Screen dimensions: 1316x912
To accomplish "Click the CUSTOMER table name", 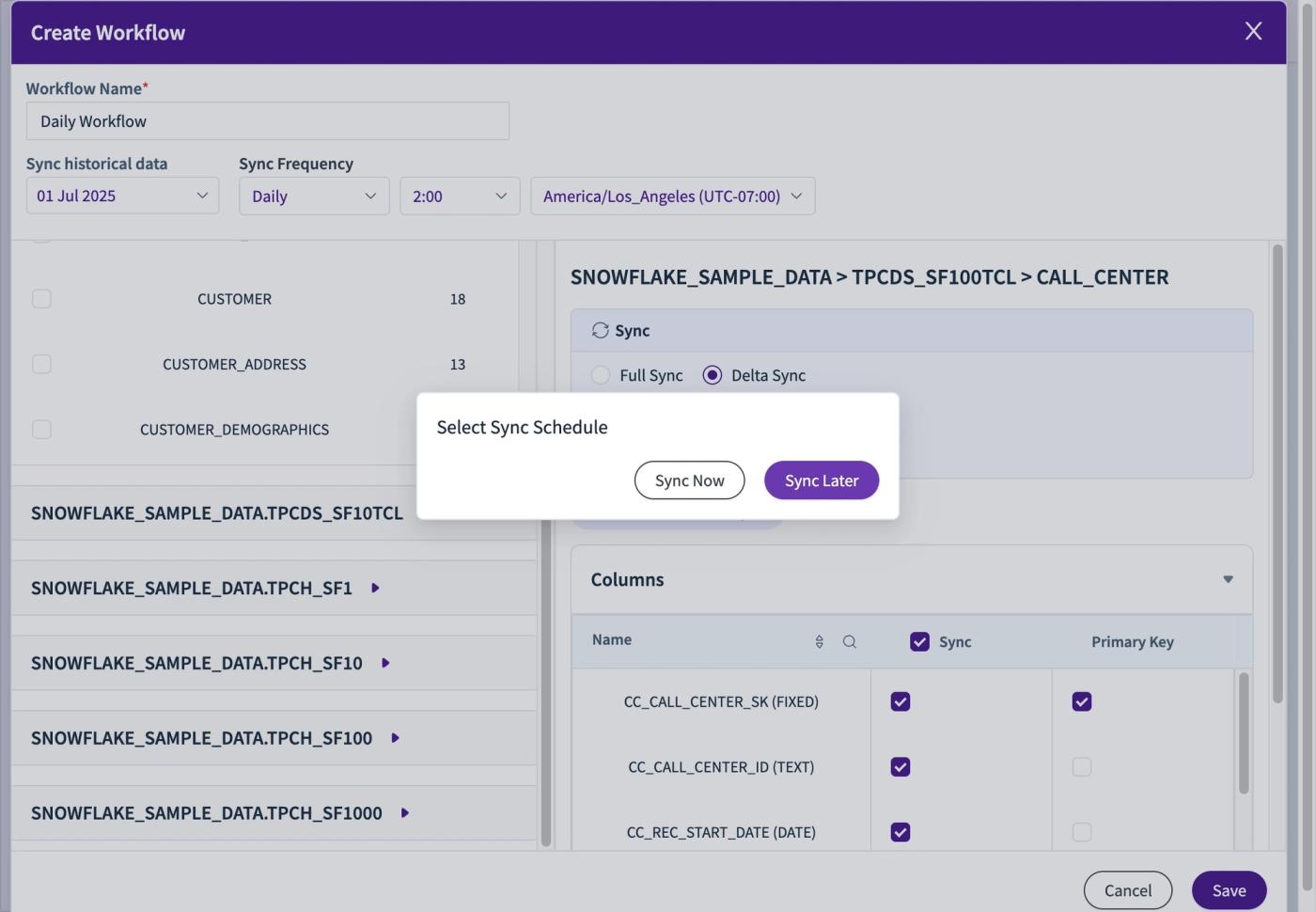I will (234, 299).
